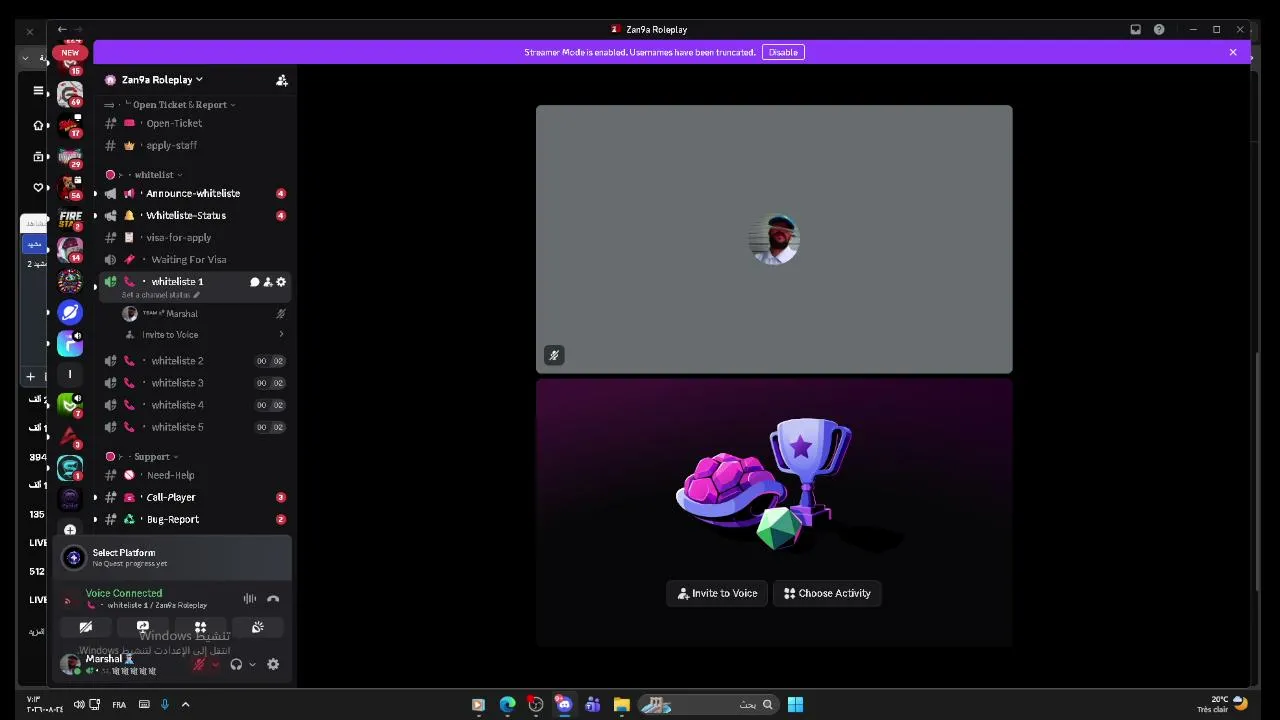Open the audio output options arrow
The width and height of the screenshot is (1280, 720).
tap(252, 664)
